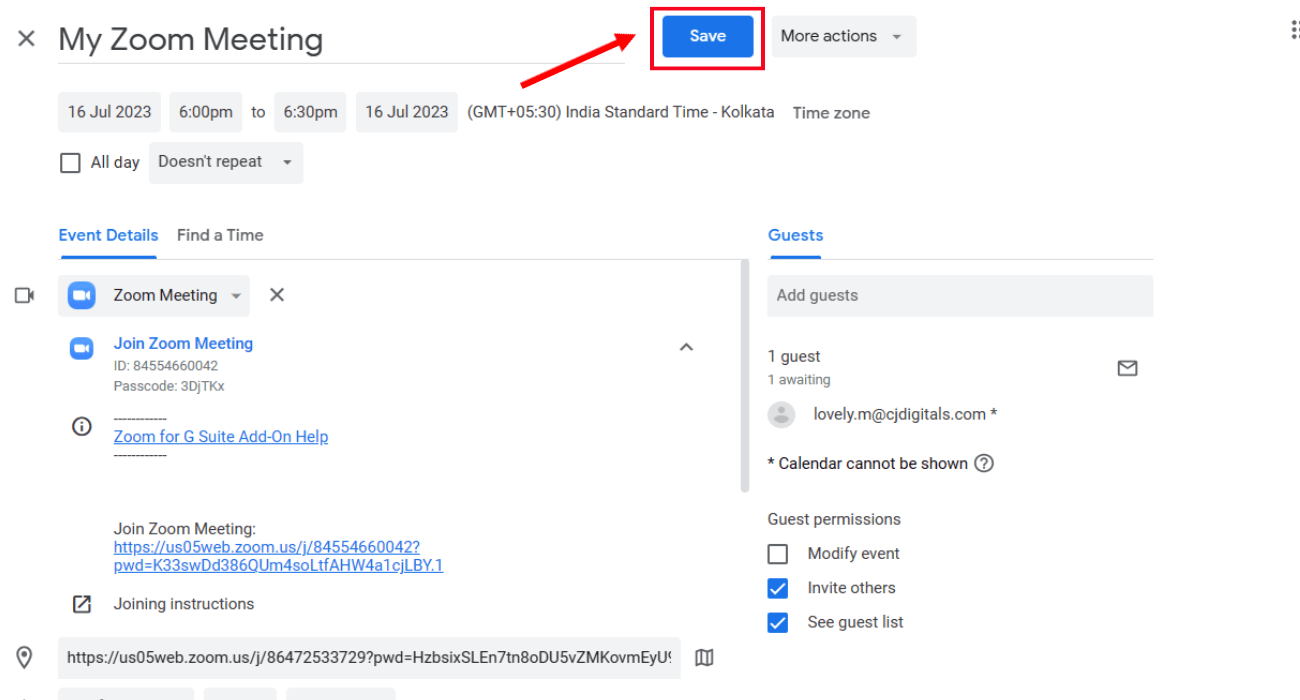1300x700 pixels.
Task: Select the Guests tab
Action: point(795,235)
